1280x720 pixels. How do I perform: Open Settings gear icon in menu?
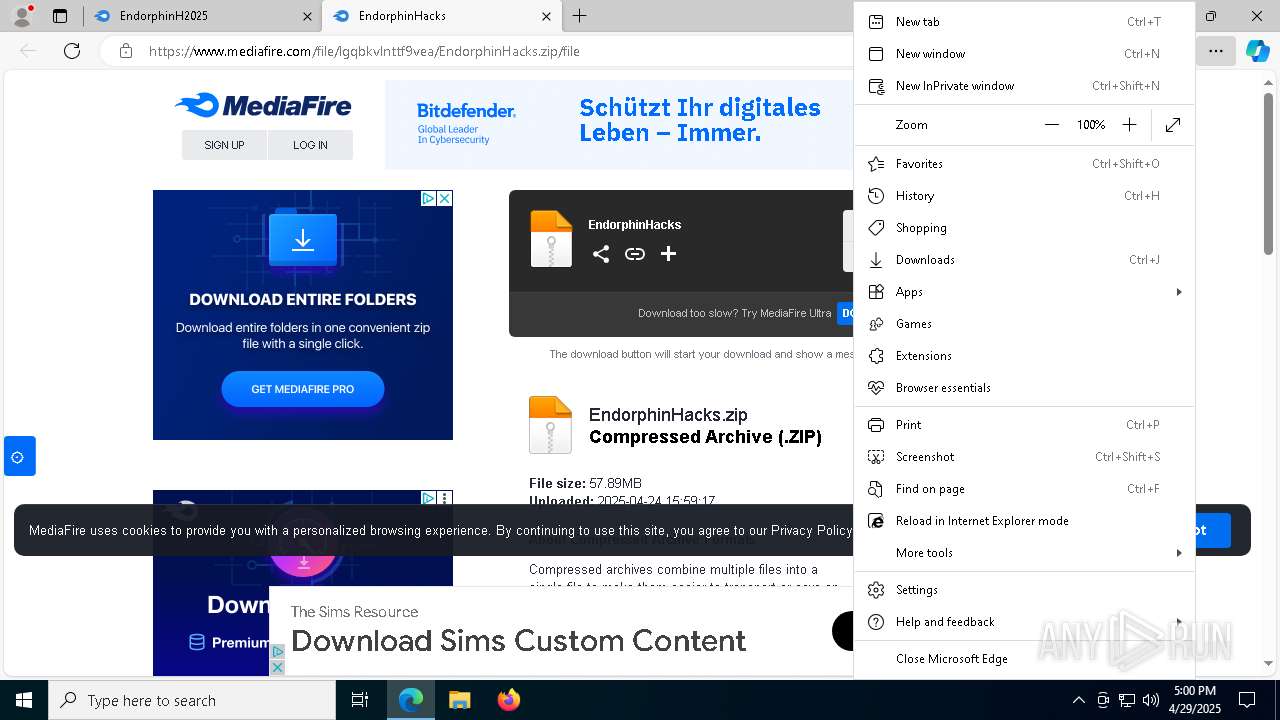tap(876, 590)
